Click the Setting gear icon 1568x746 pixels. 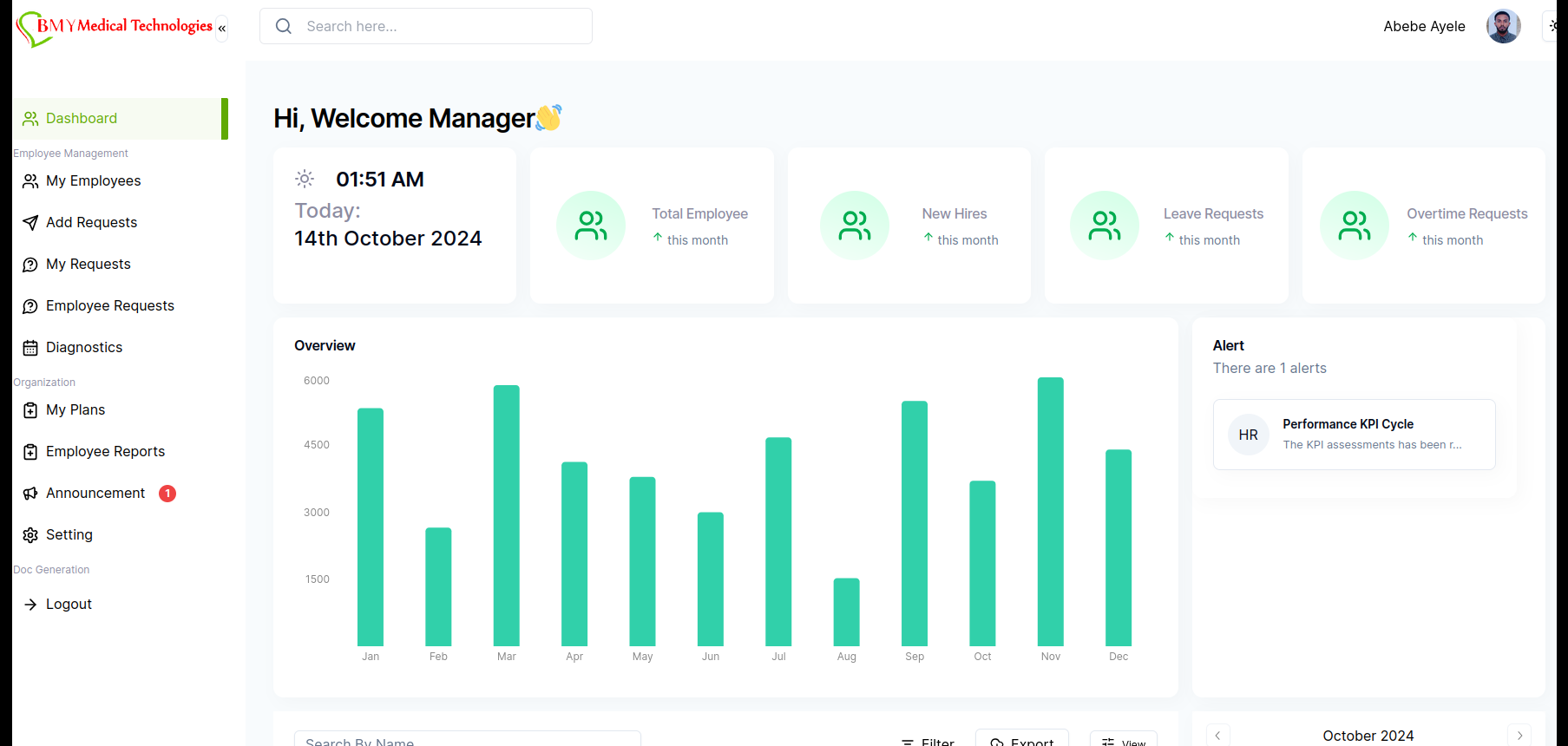click(x=30, y=535)
